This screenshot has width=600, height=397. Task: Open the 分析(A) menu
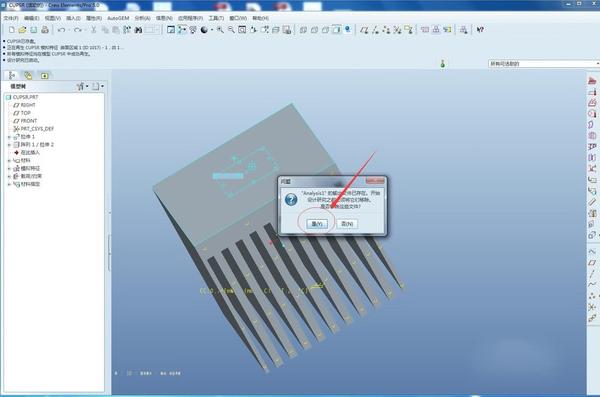[x=142, y=18]
